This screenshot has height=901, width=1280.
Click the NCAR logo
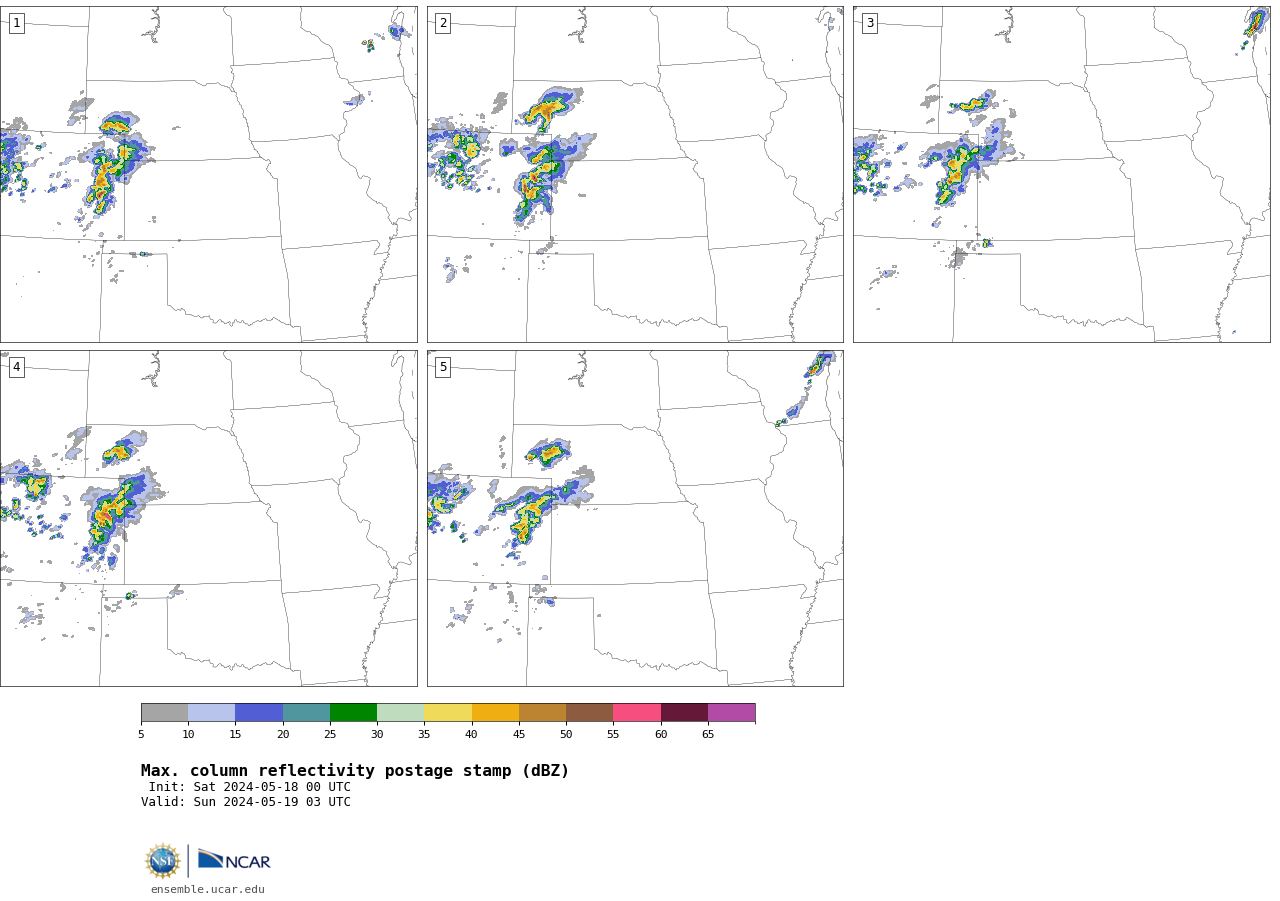click(234, 860)
